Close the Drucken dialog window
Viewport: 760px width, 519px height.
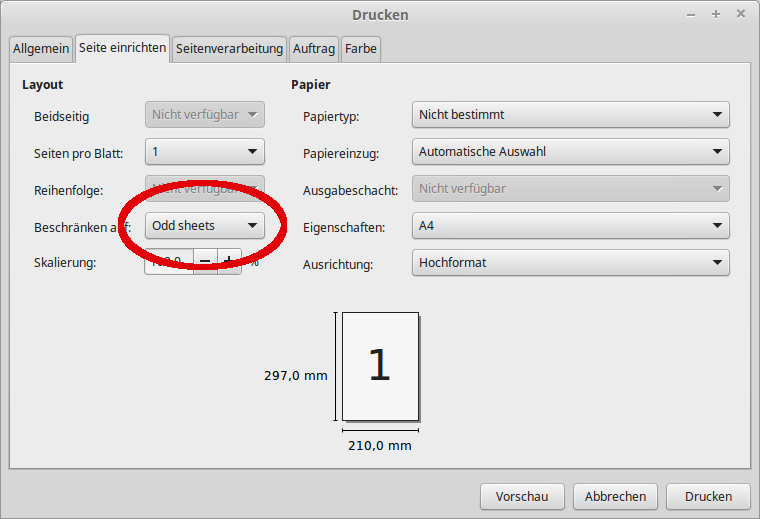740,14
